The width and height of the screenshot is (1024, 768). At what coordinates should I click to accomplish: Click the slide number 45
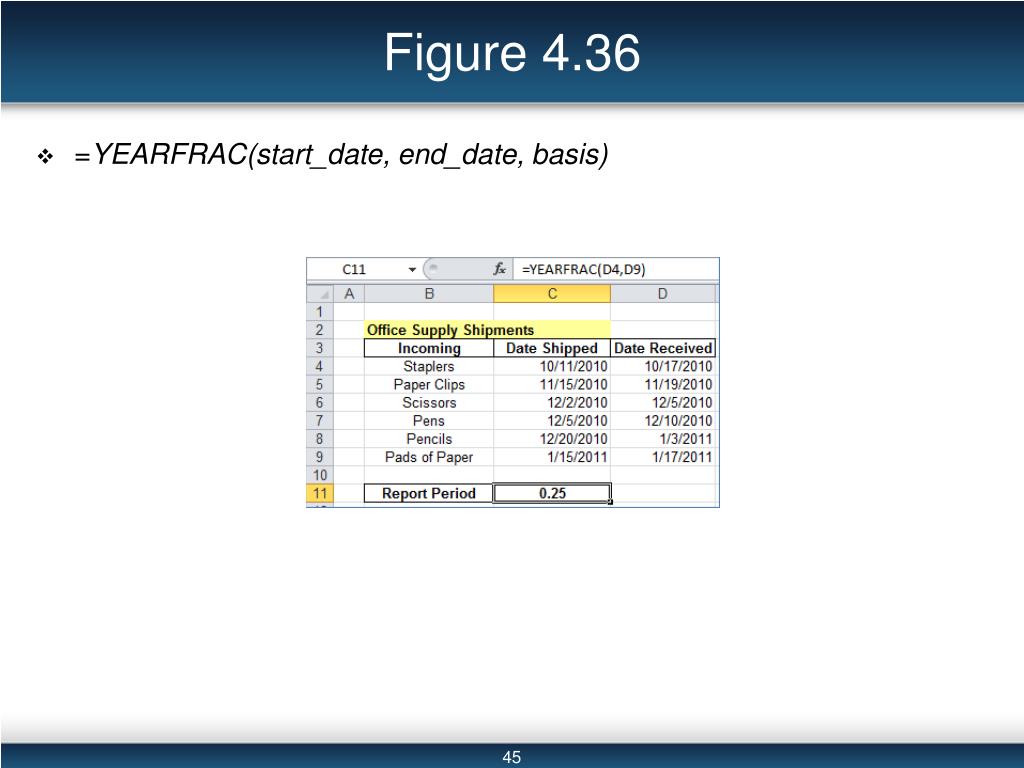click(512, 757)
